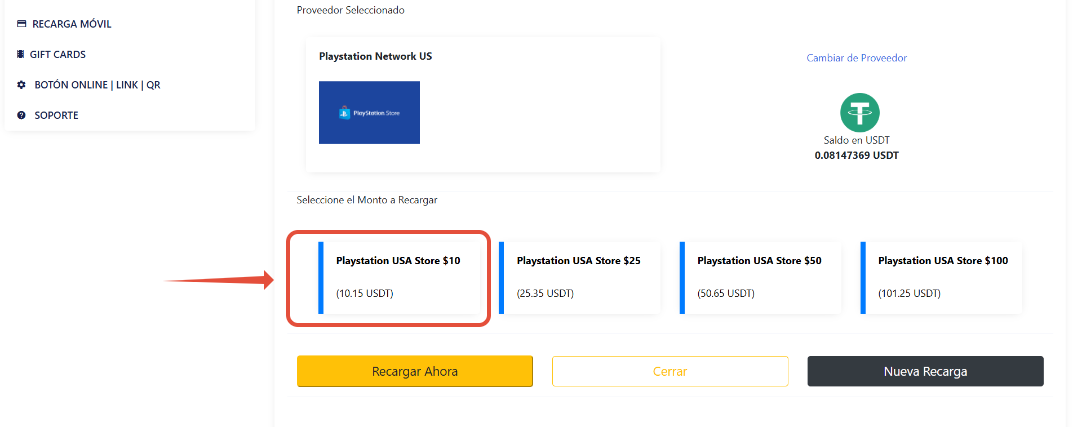The height and width of the screenshot is (427, 1073).
Task: Click the Cerrar button
Action: tap(670, 372)
